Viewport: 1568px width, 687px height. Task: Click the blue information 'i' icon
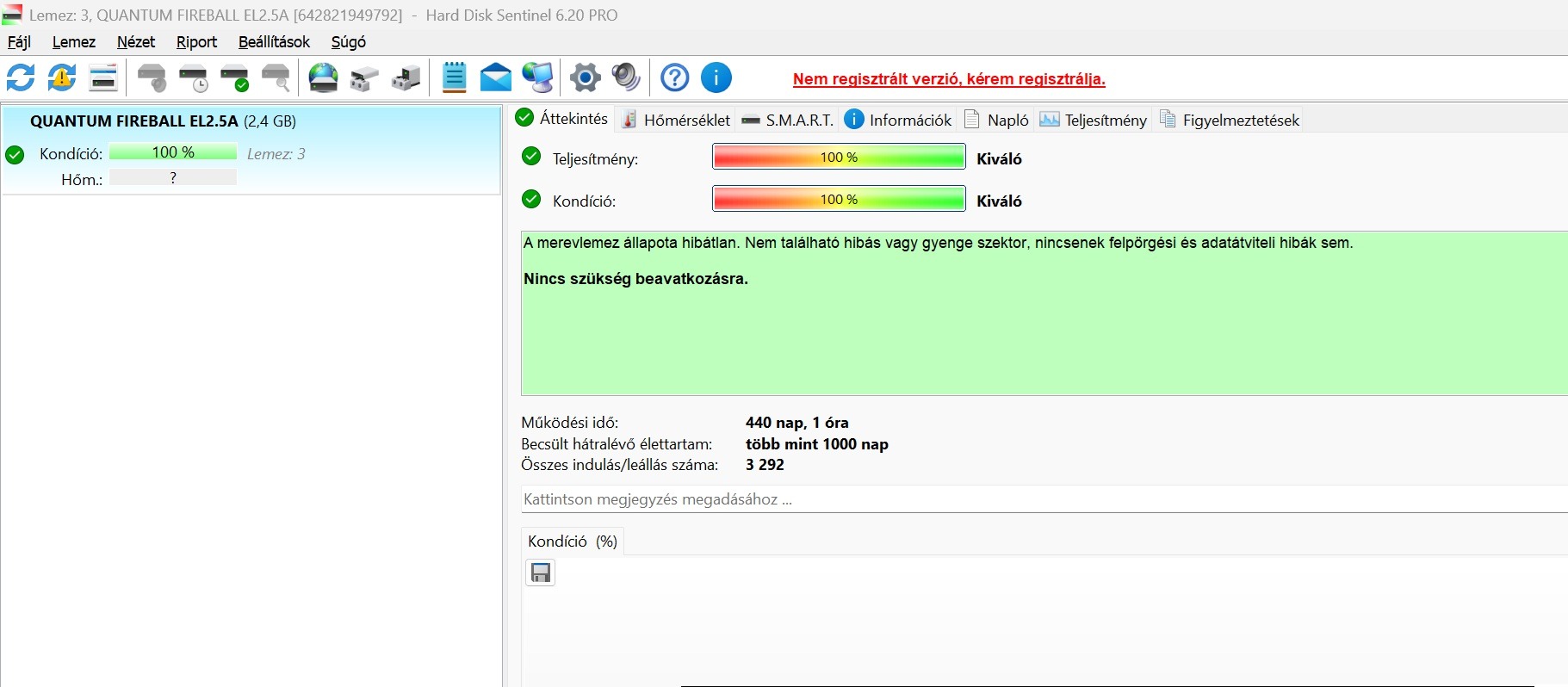coord(716,77)
